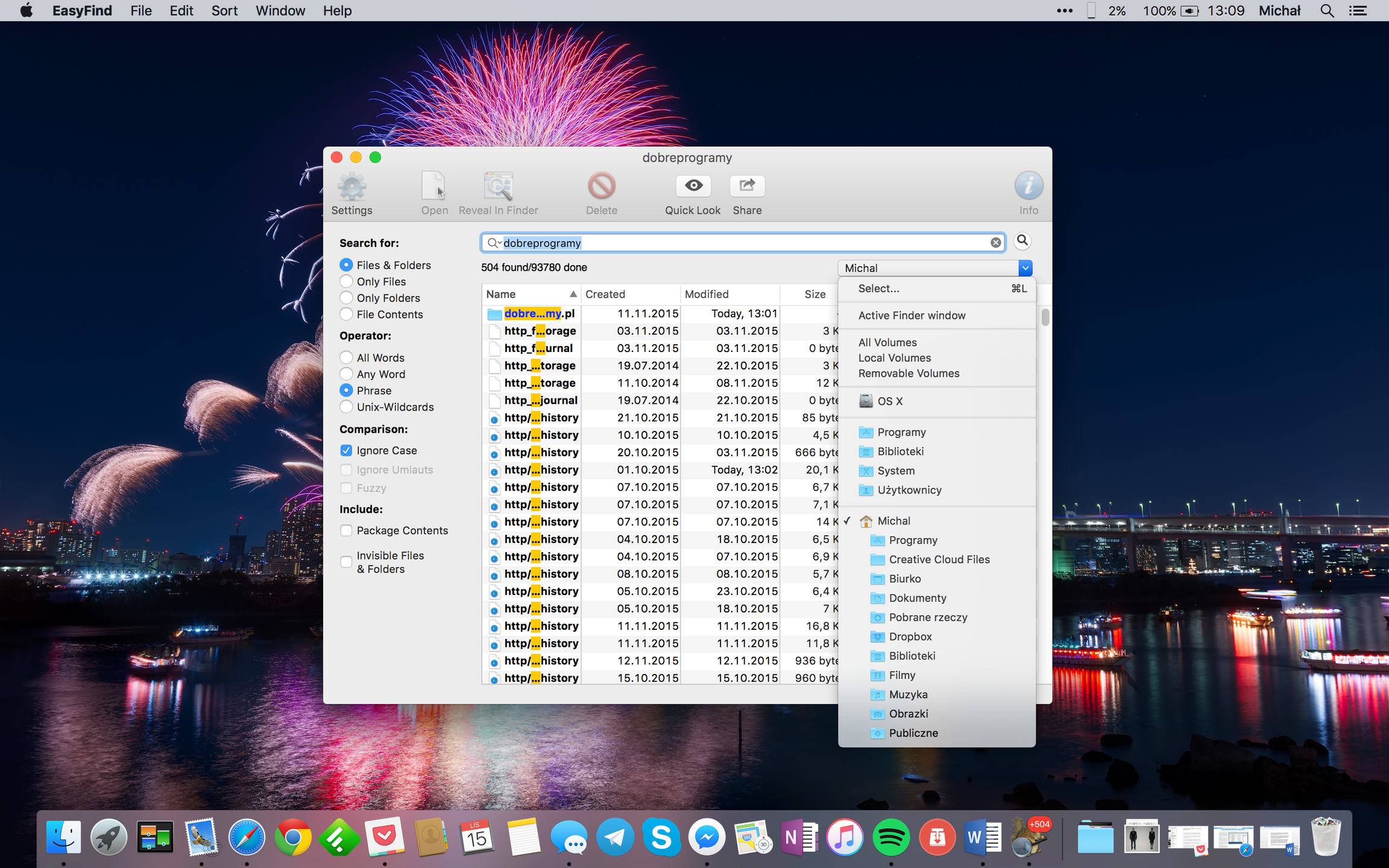Choose the Any Word operator
1389x868 pixels.
346,374
